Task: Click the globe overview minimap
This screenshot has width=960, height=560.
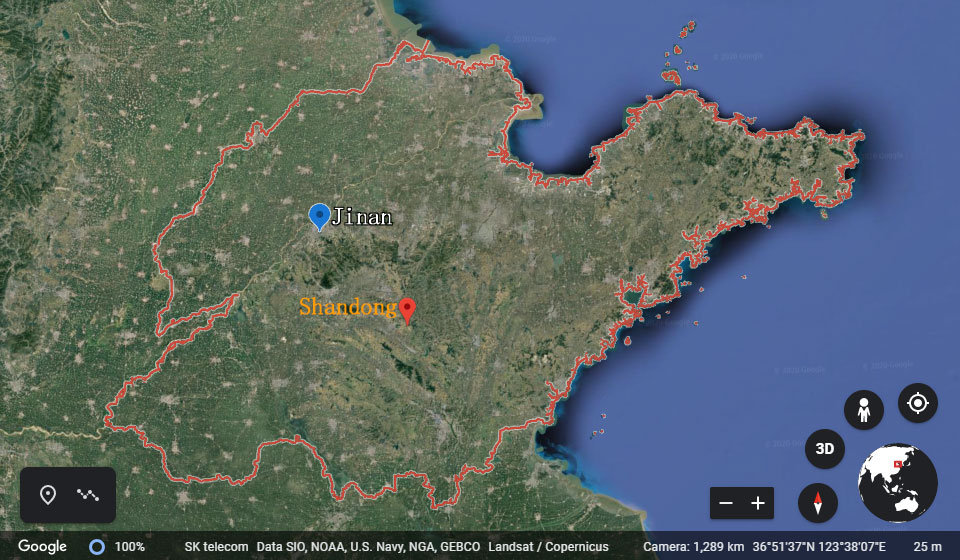Action: pos(898,483)
